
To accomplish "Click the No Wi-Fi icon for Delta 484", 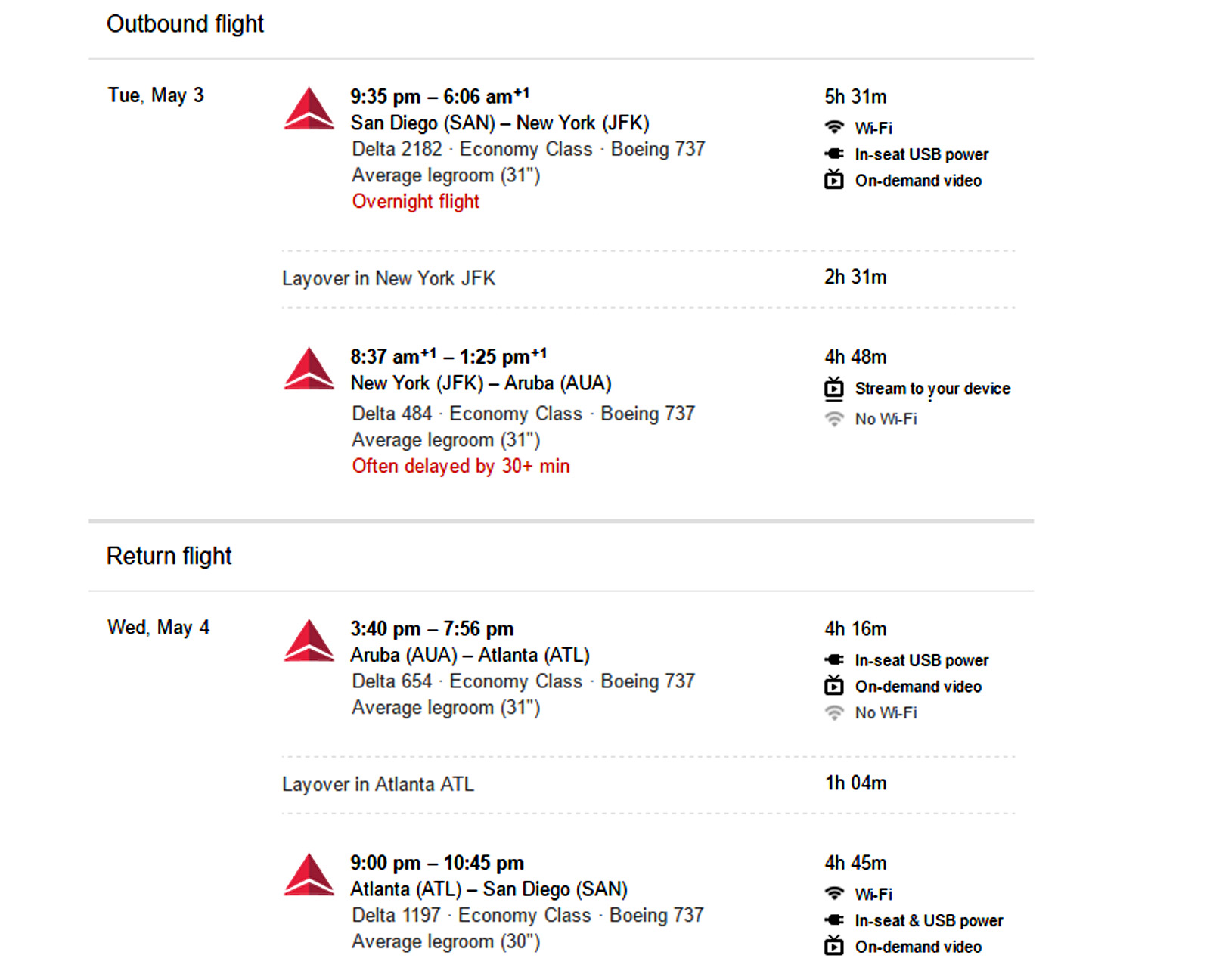I will (x=834, y=419).
